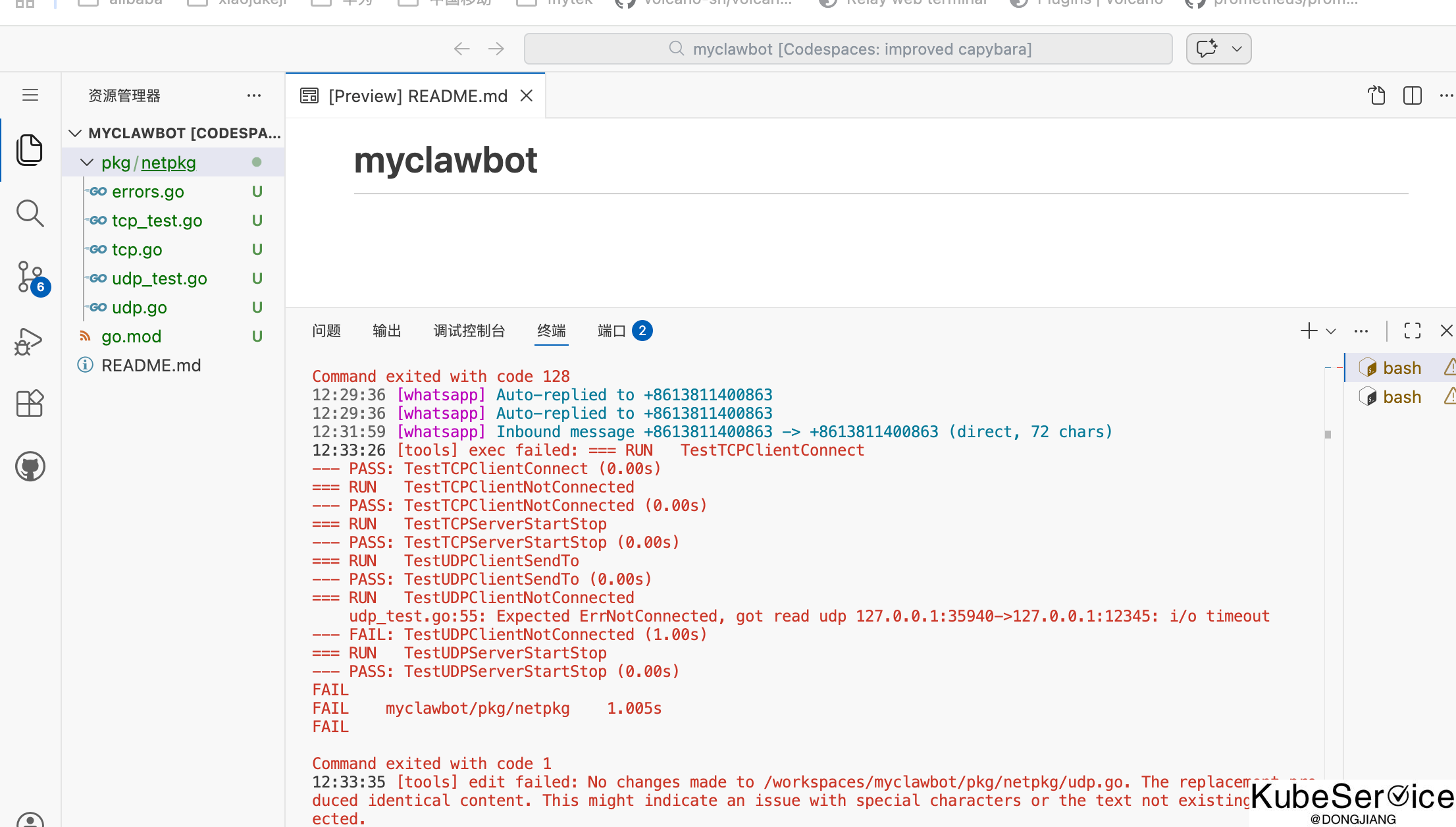Close the README.md preview tab
Image resolution: width=1456 pixels, height=827 pixels.
(x=526, y=96)
